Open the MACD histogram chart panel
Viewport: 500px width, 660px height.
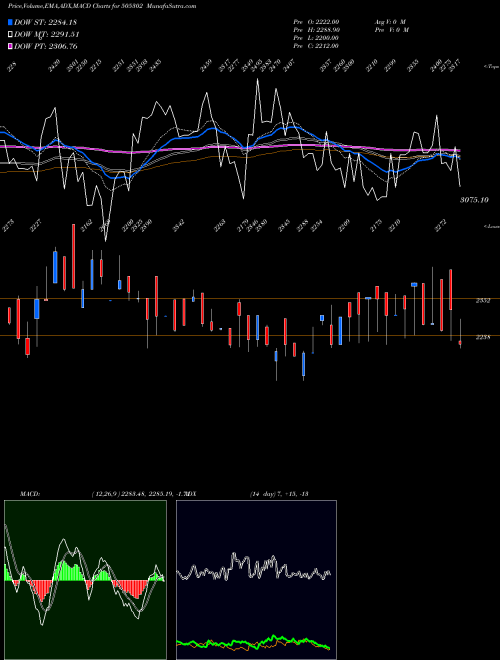(x=85, y=580)
